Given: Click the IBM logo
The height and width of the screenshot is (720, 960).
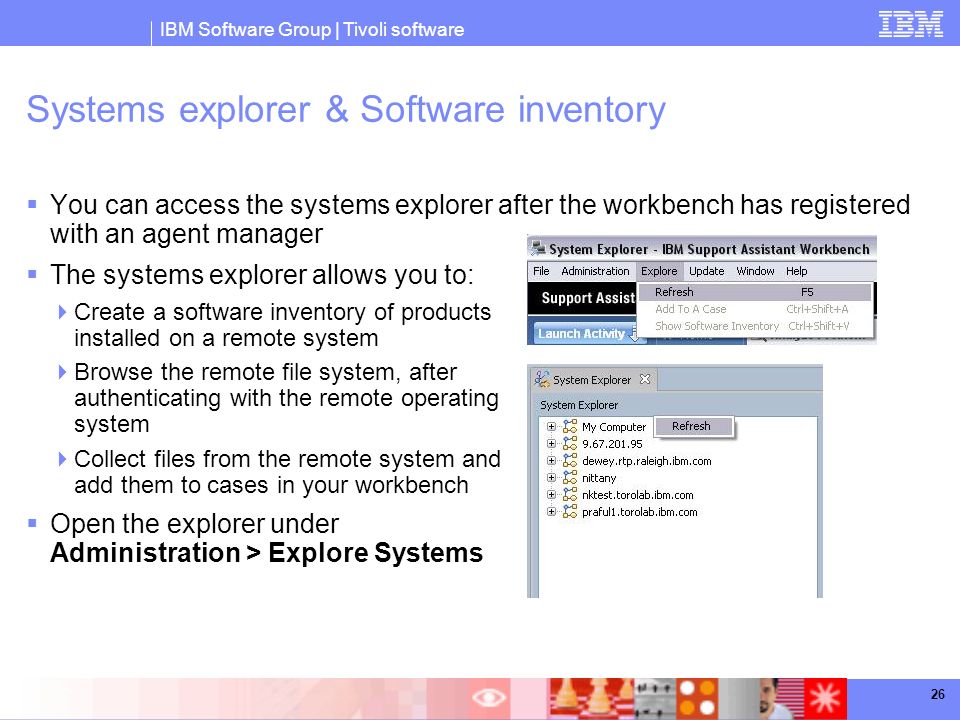Looking at the screenshot, I should [x=910, y=24].
